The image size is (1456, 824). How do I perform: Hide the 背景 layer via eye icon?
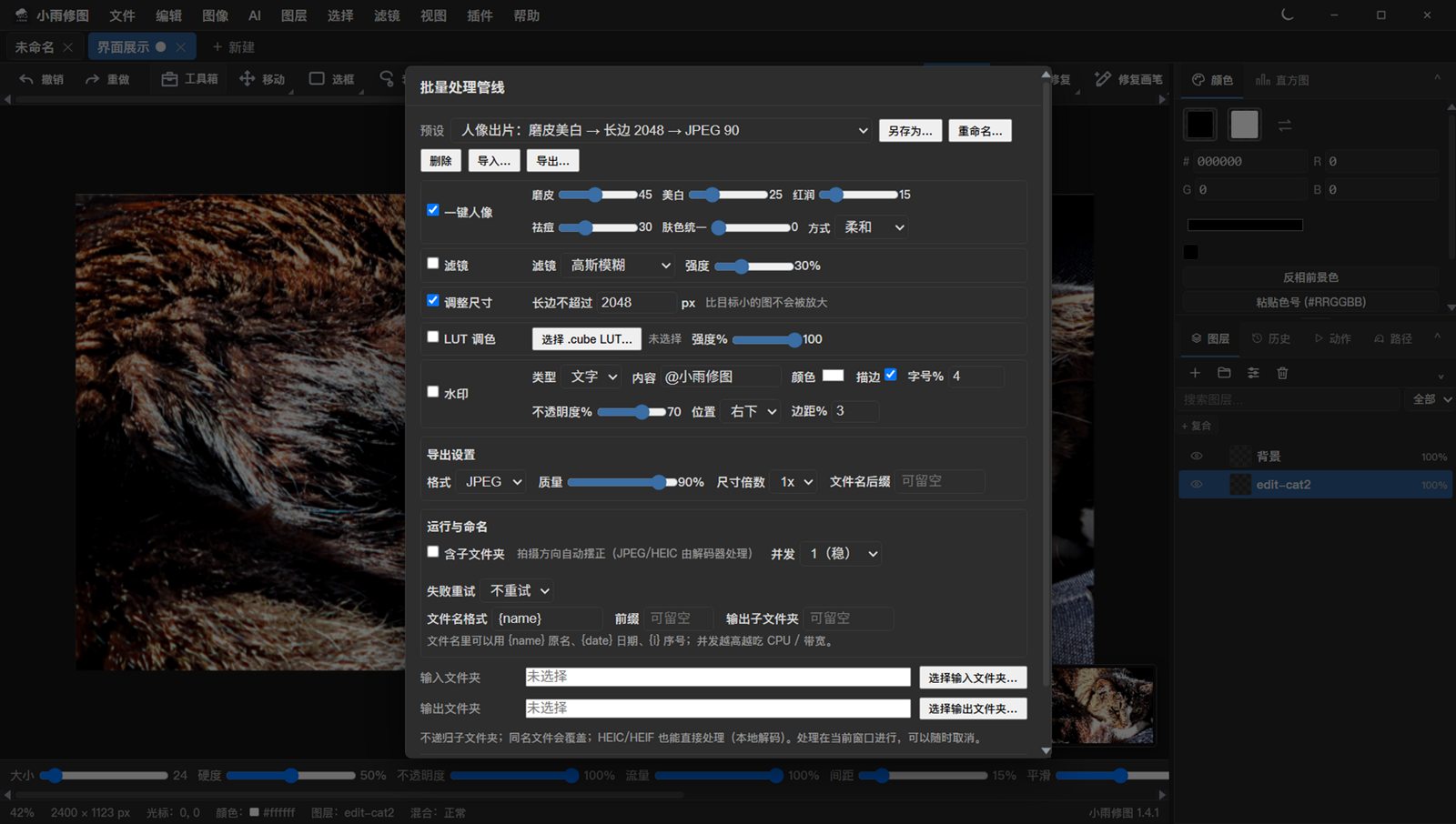click(1197, 457)
